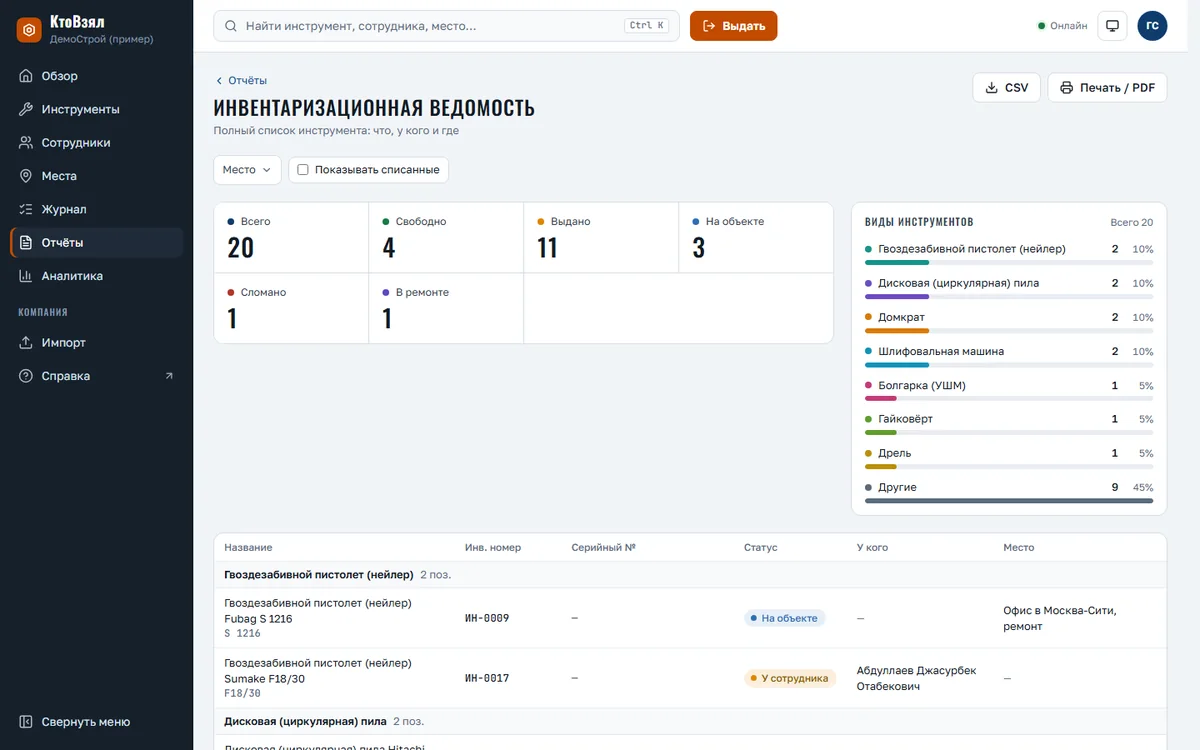Viewport: 1200px width, 750px height.
Task: Click the Место column header in the table
Action: pos(1019,548)
